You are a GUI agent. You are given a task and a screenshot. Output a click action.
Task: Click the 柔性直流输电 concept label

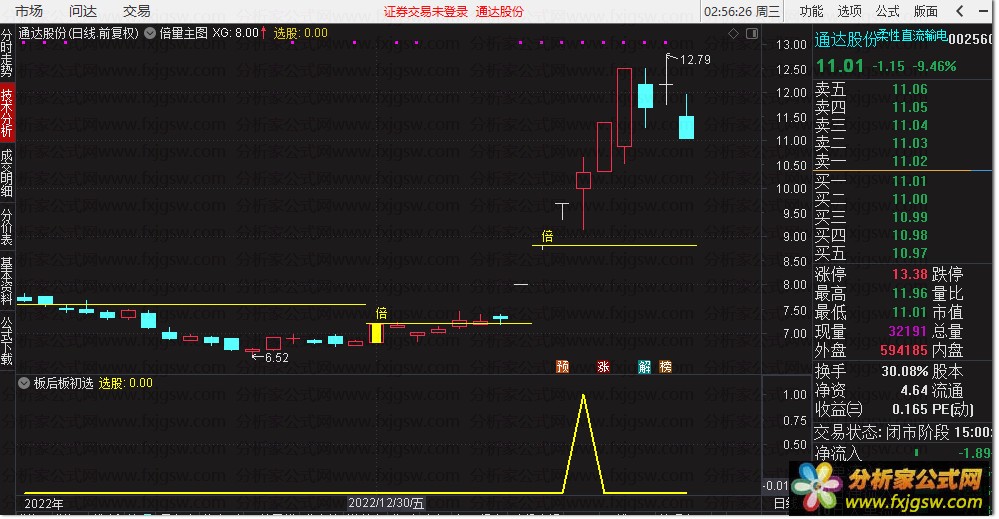pos(912,36)
